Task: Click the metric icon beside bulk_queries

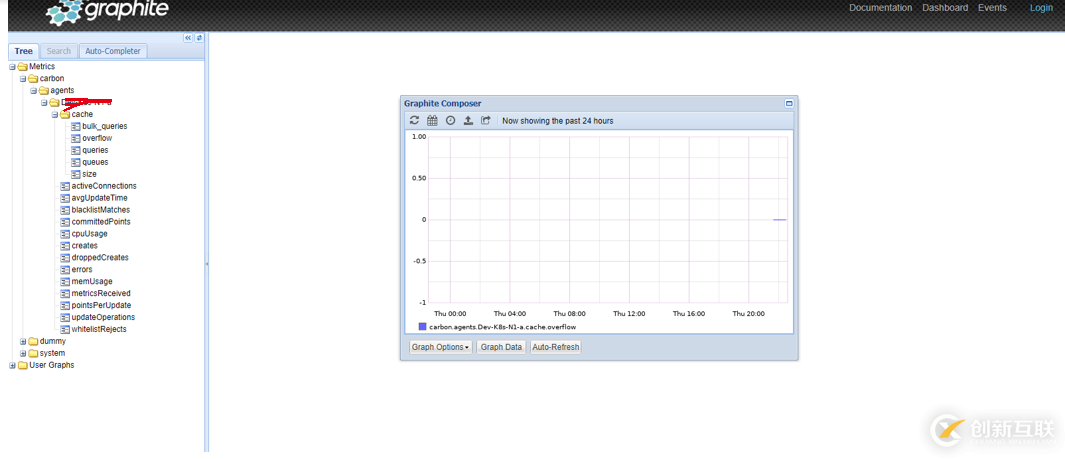Action: (x=75, y=126)
